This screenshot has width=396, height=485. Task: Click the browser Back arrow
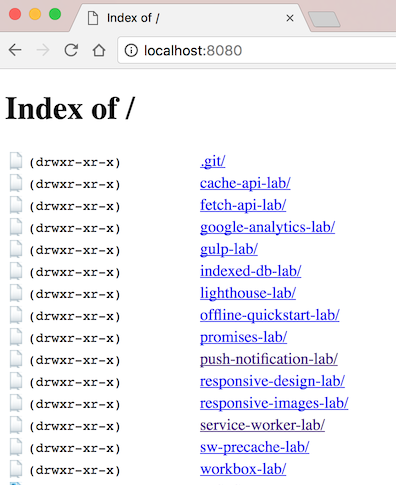[x=15, y=50]
